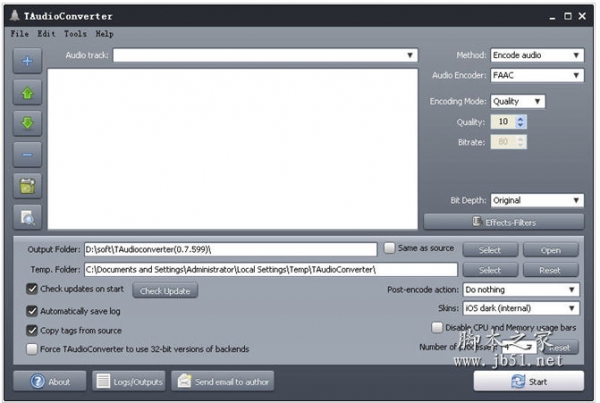Viewport: 600px width, 403px height.
Task: Open the Help menu
Action: [104, 34]
